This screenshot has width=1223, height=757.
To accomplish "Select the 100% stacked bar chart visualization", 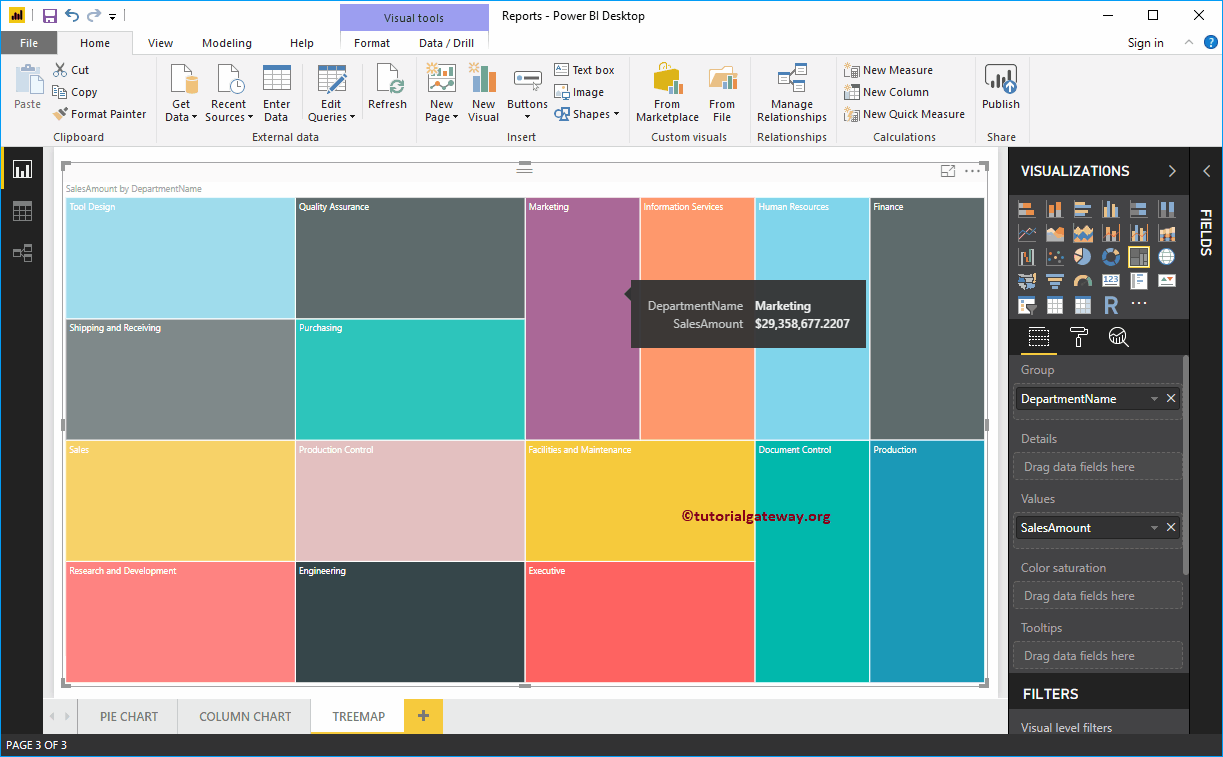I will tap(1139, 209).
